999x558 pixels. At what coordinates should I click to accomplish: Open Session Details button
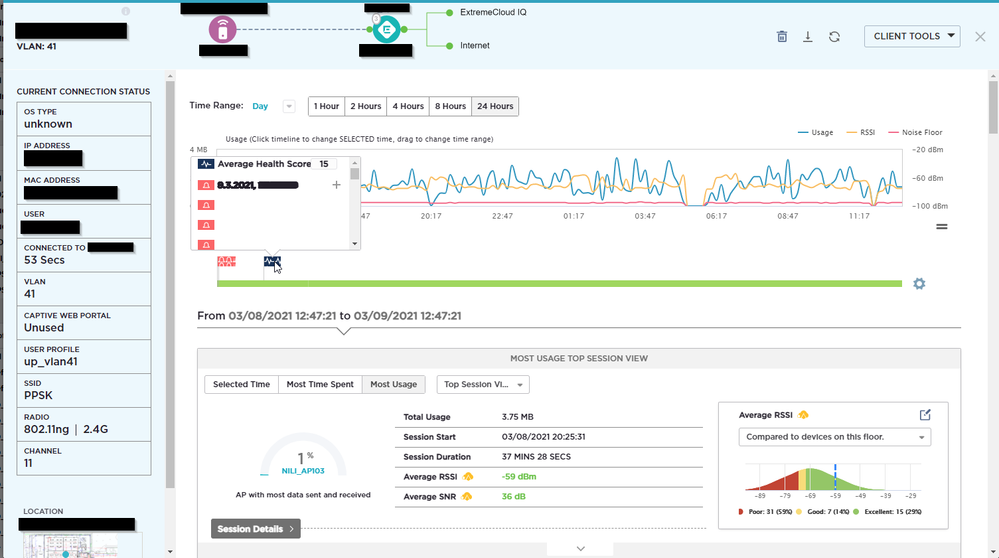pyautogui.click(x=255, y=529)
